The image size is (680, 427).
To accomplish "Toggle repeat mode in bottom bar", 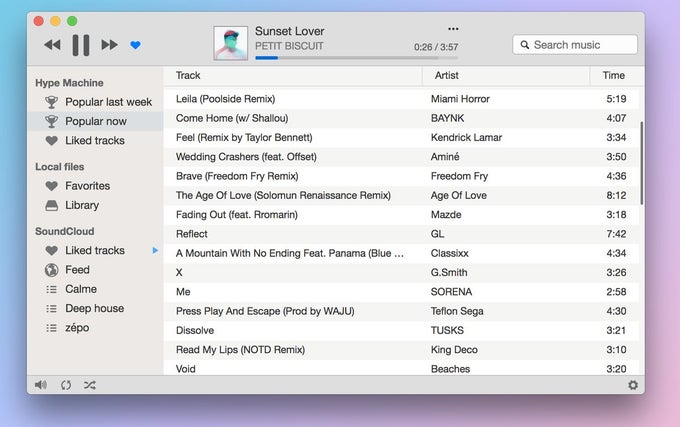I will tap(66, 385).
